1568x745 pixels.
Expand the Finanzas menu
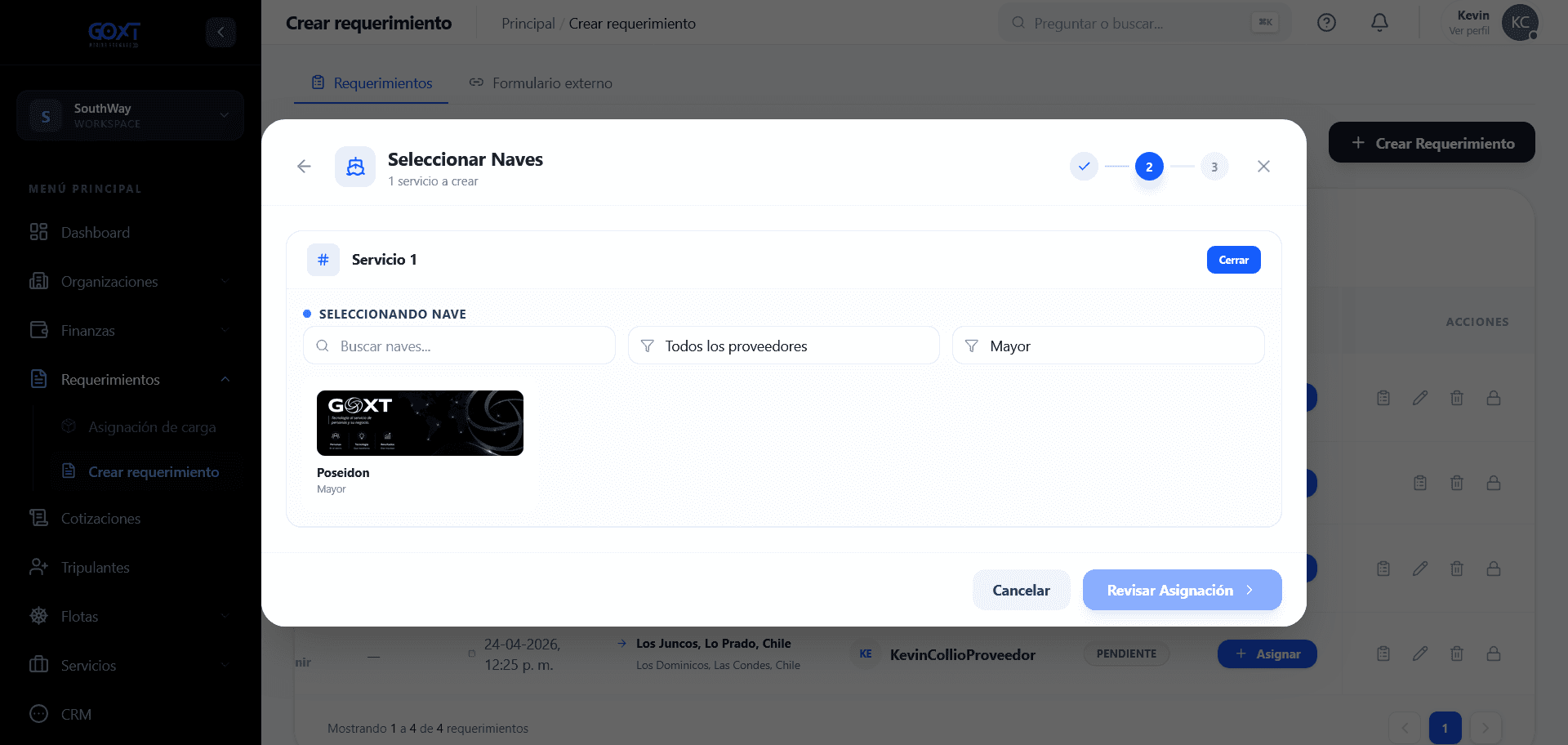pos(131,331)
